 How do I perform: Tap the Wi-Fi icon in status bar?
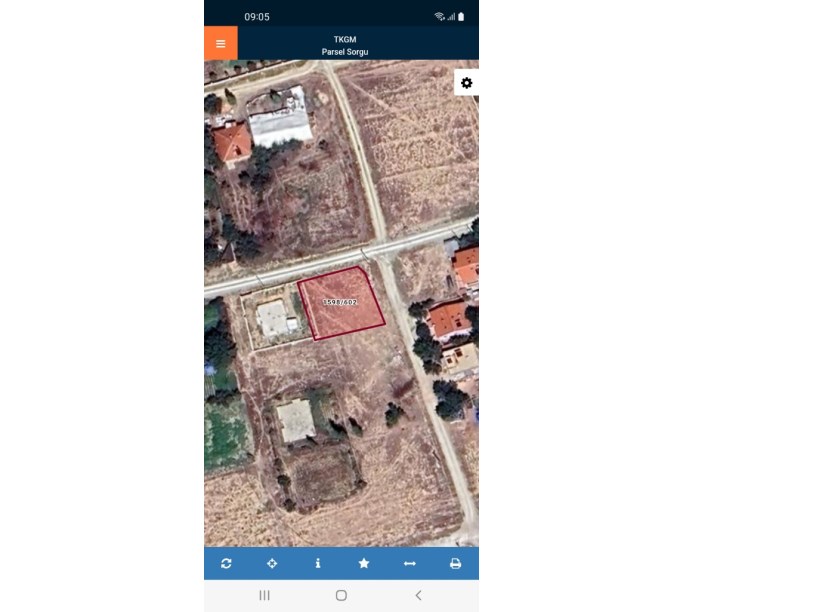pyautogui.click(x=439, y=17)
